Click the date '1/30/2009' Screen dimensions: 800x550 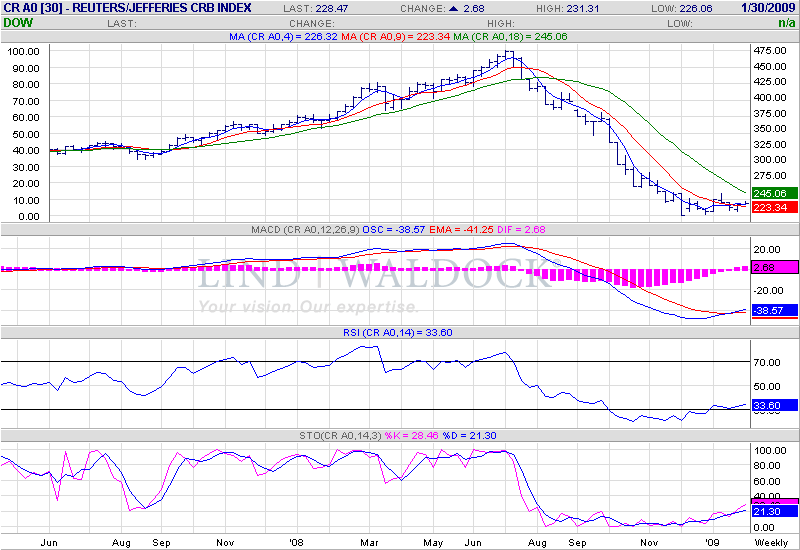point(768,8)
